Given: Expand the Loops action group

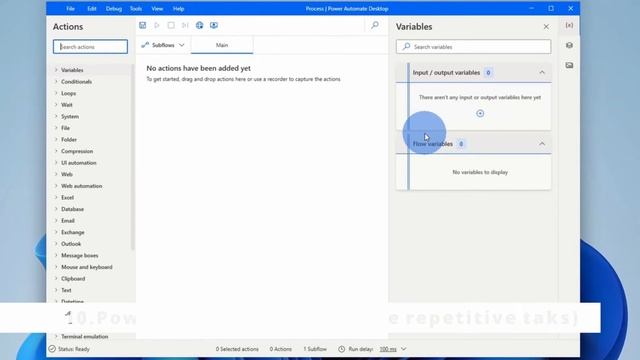Looking at the screenshot, I should pyautogui.click(x=56, y=93).
